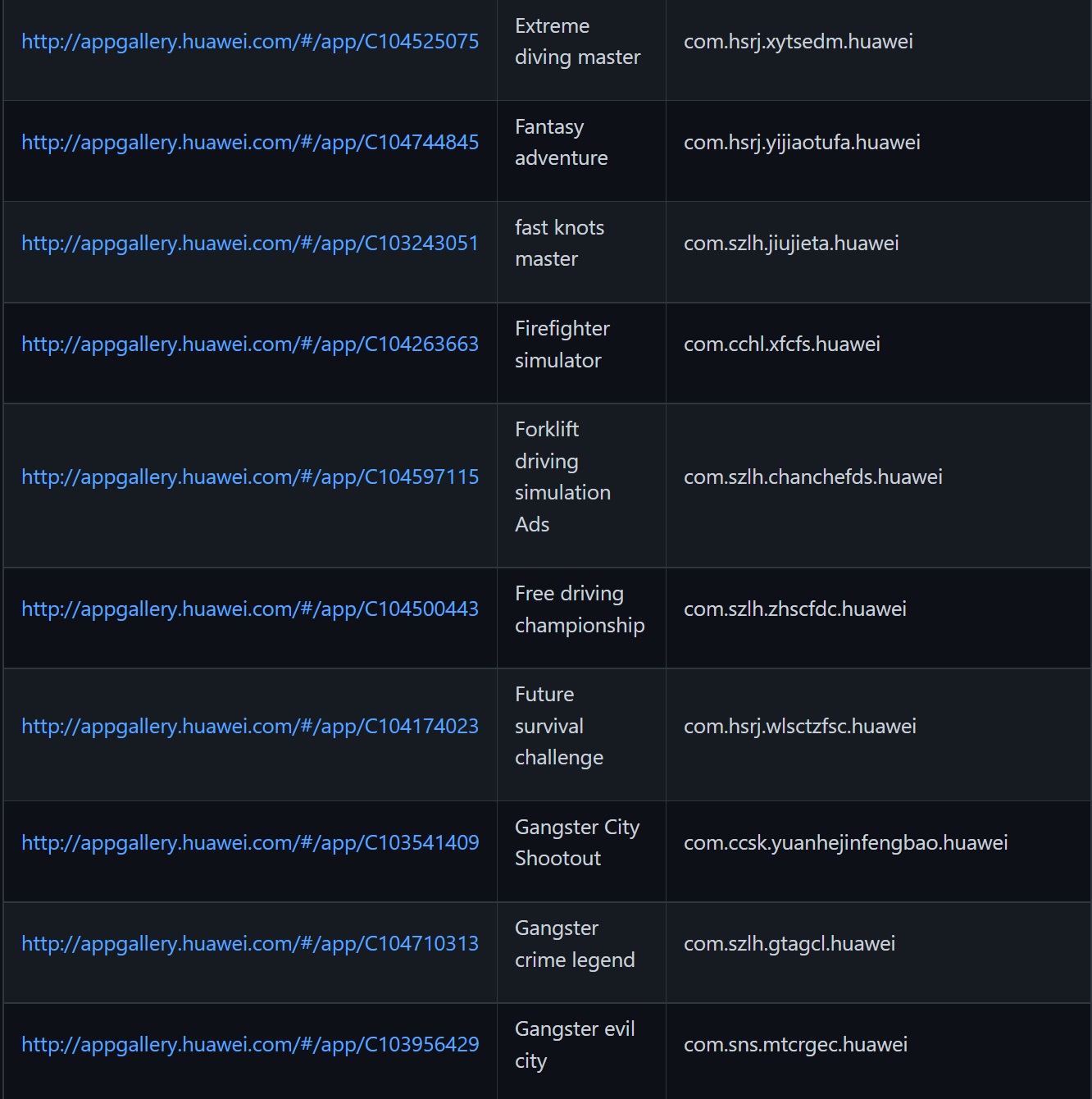Click package name com.hsrj.yijiaotufa.huawei
The width and height of the screenshot is (1092, 1099).
coord(802,143)
